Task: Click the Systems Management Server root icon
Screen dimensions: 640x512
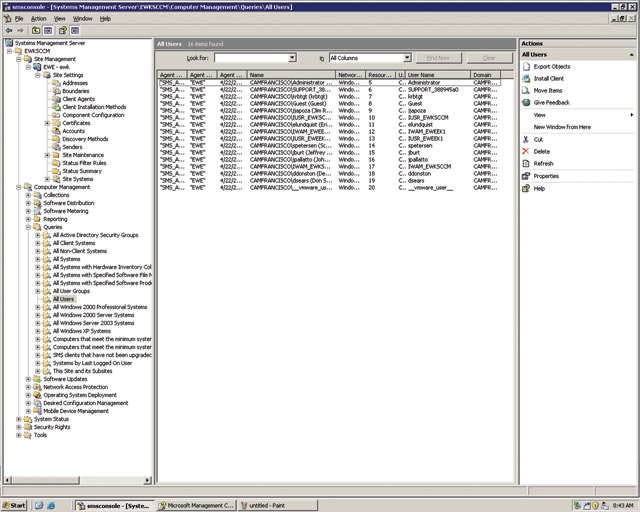Action: tap(9, 43)
